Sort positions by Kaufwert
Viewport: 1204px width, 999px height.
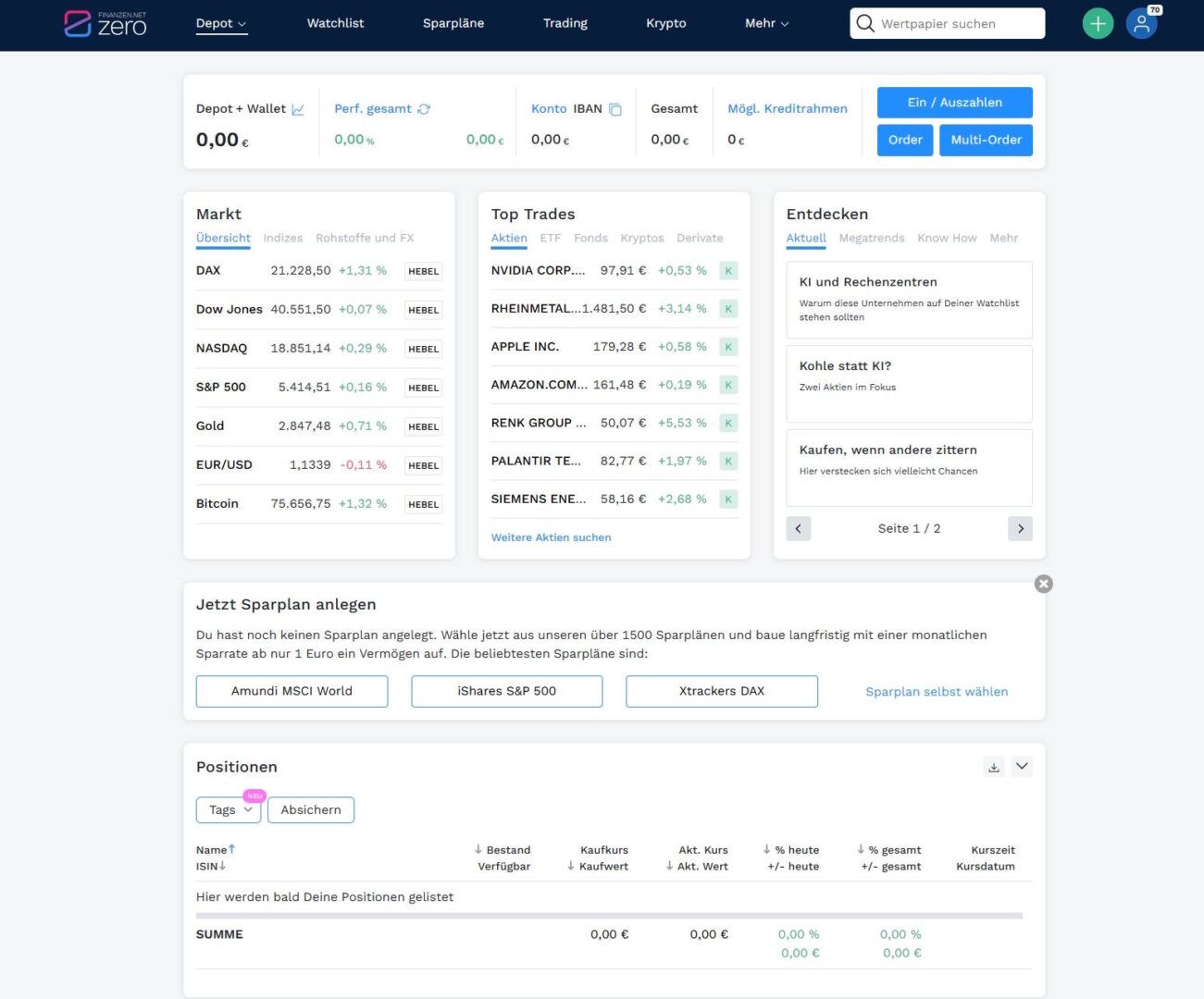tap(598, 867)
